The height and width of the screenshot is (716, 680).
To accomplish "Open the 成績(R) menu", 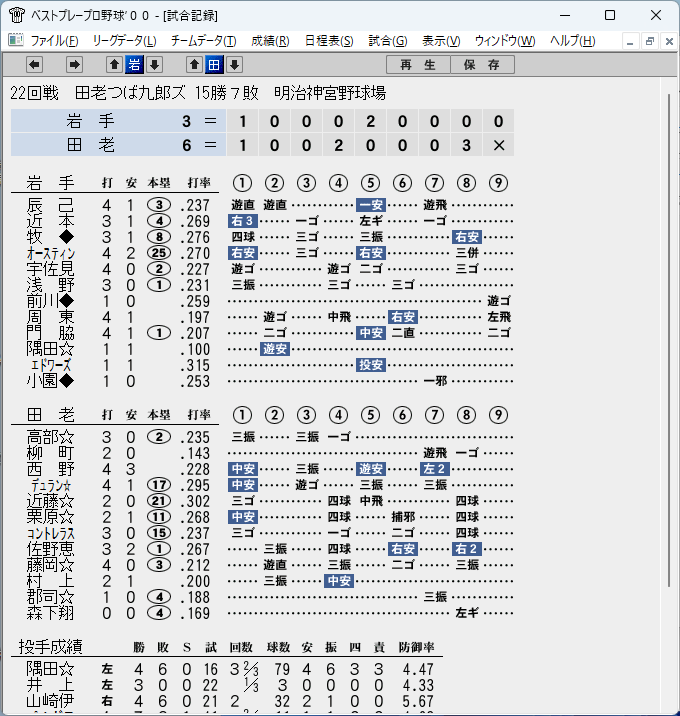I will [x=270, y=41].
